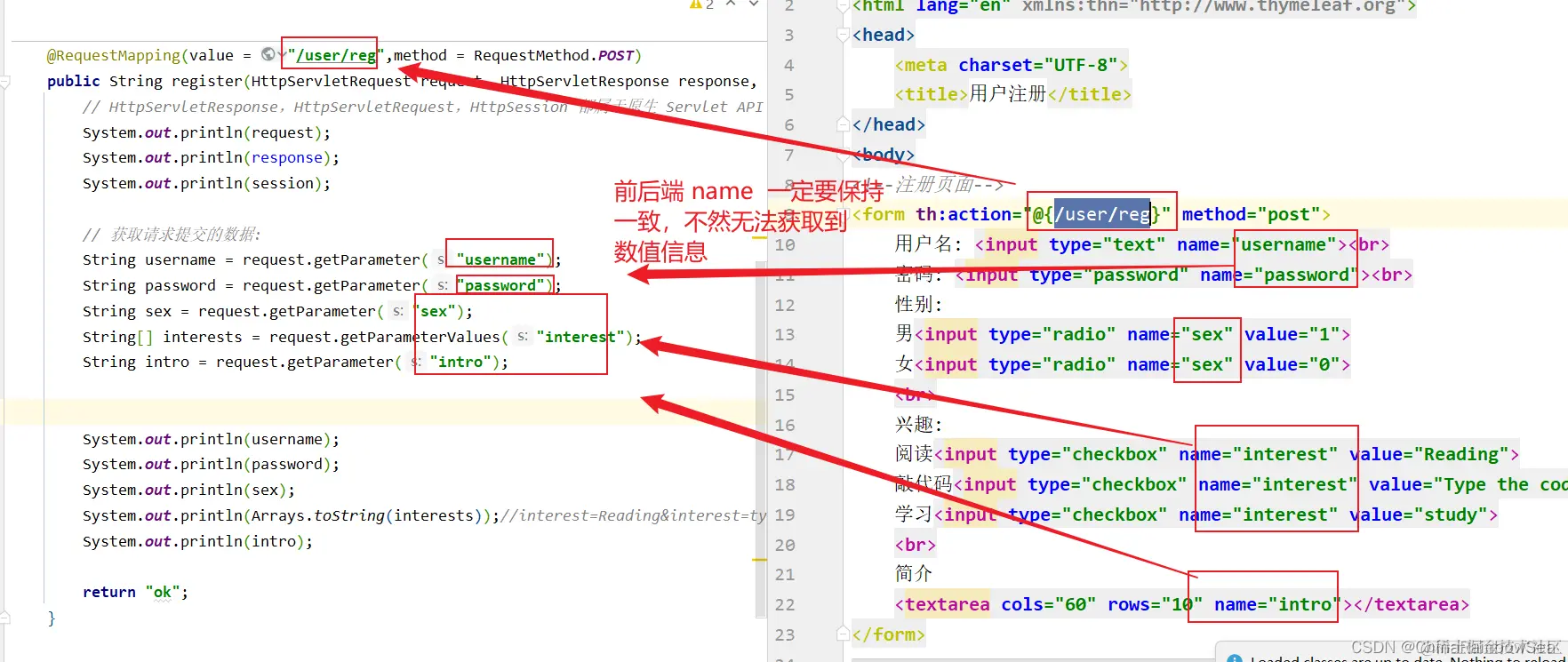Click value="study" checkbox attribute

pos(1419,514)
